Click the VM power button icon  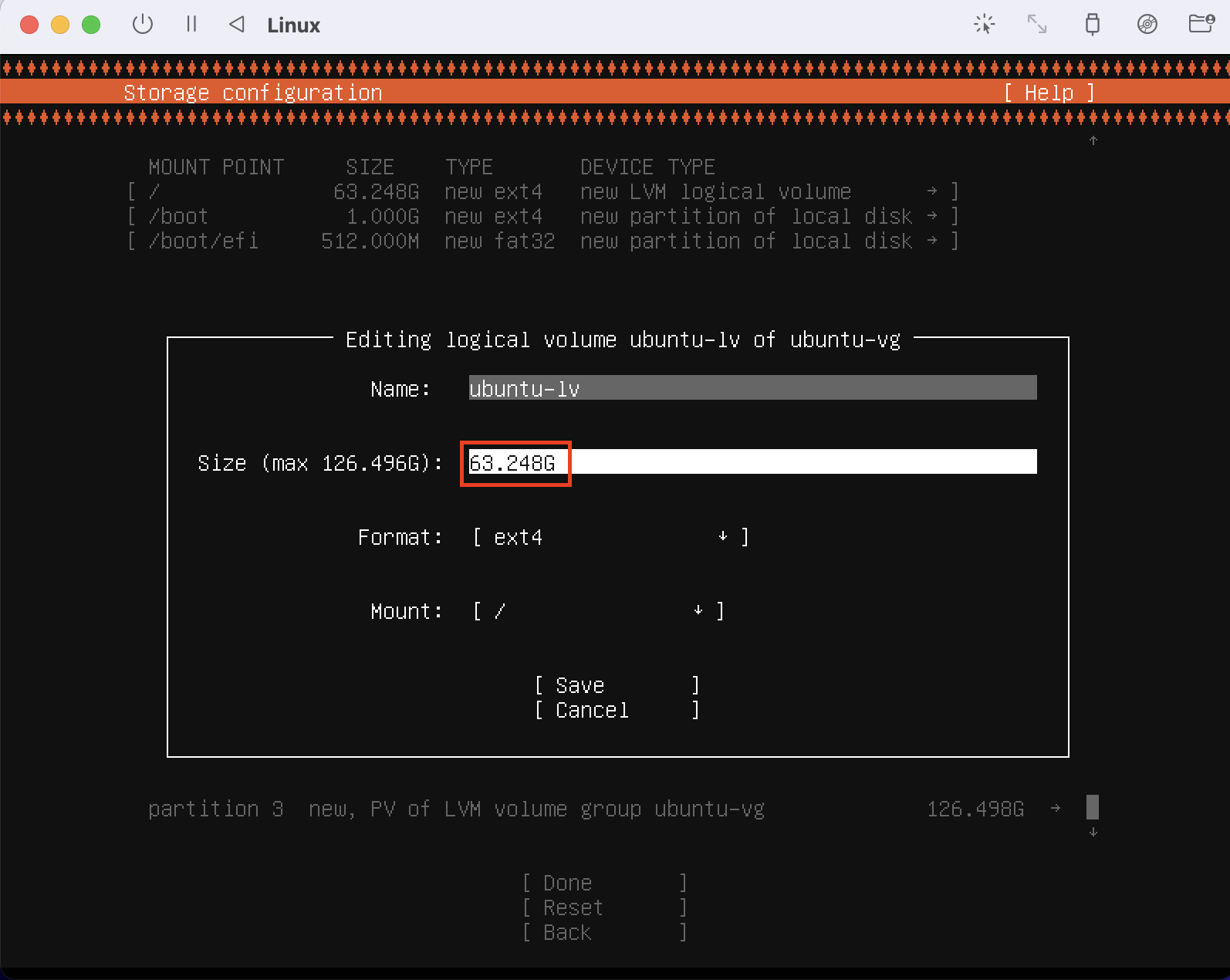tap(143, 25)
